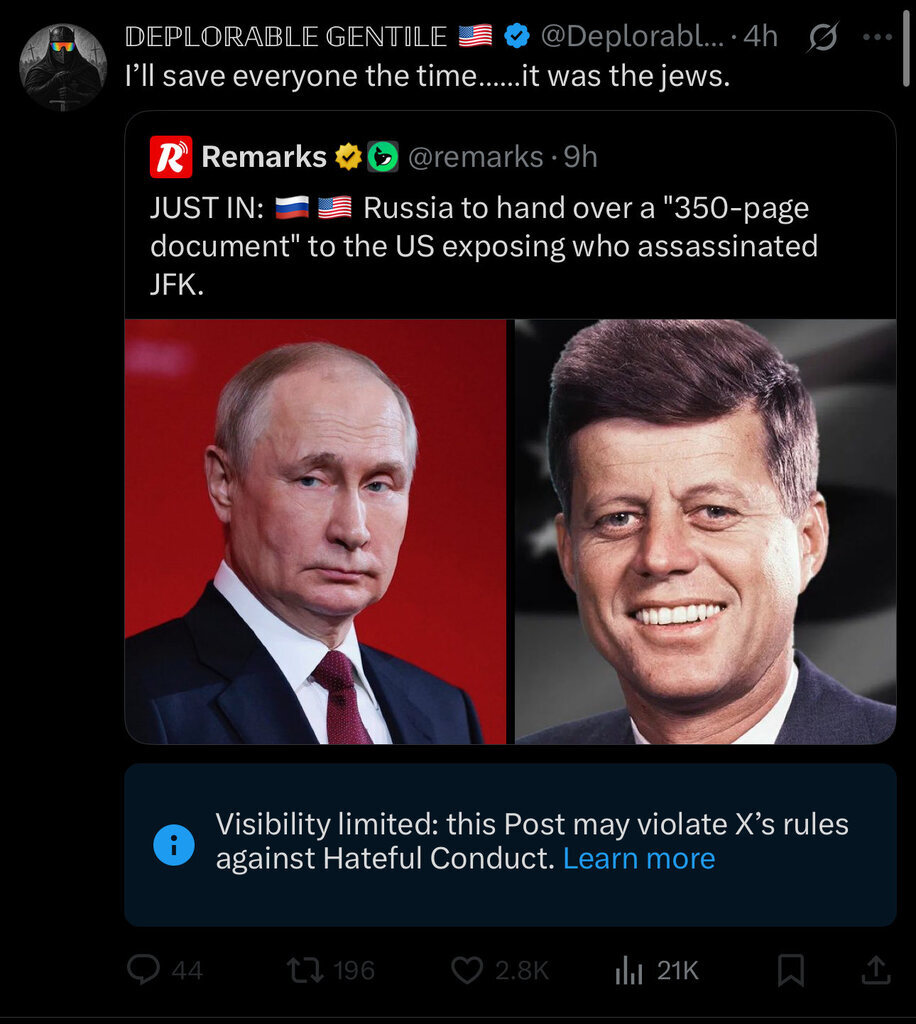Viewport: 916px width, 1024px height.
Task: Open the Learn more link
Action: click(x=639, y=859)
